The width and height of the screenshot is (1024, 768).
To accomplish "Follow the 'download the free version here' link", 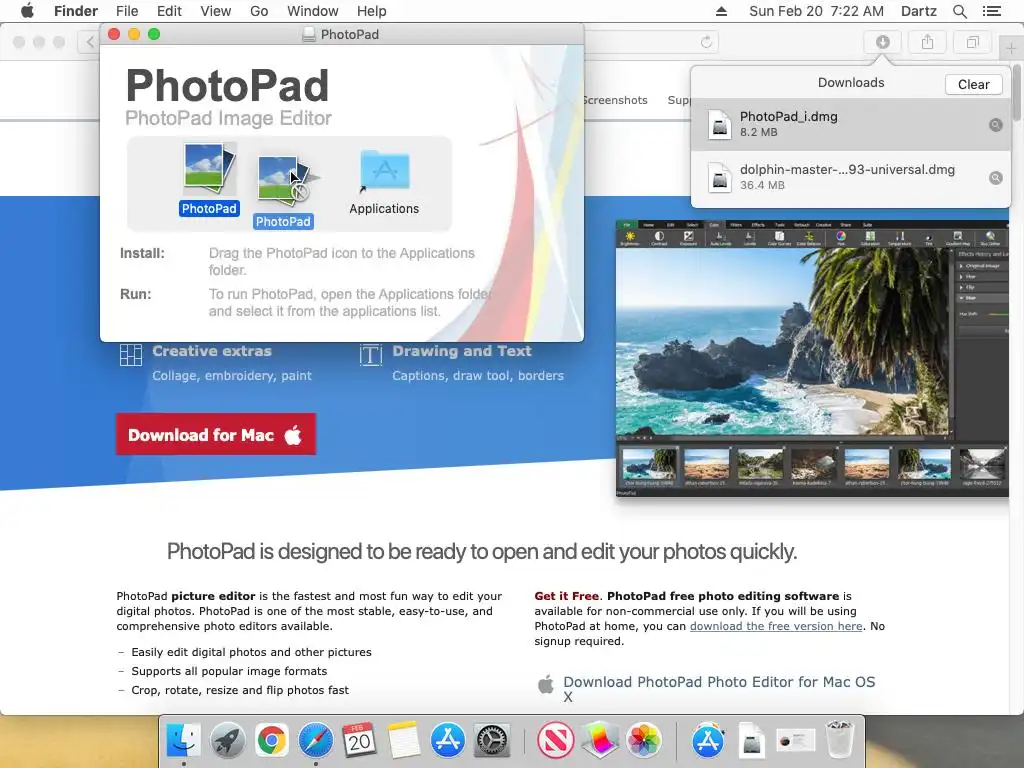I will click(776, 626).
